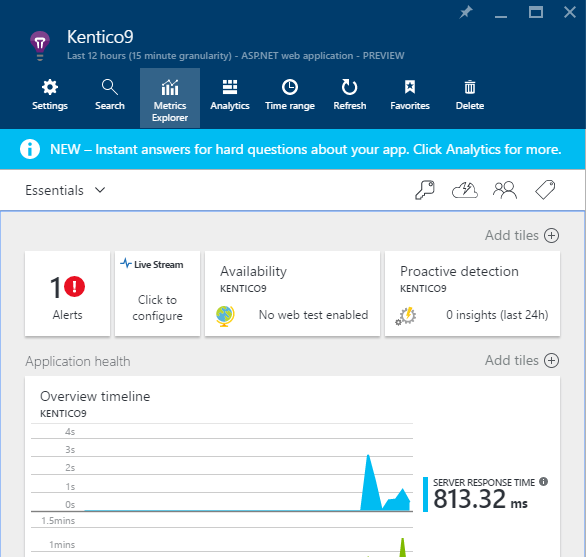Pin the blade with the pin icon

(x=466, y=13)
